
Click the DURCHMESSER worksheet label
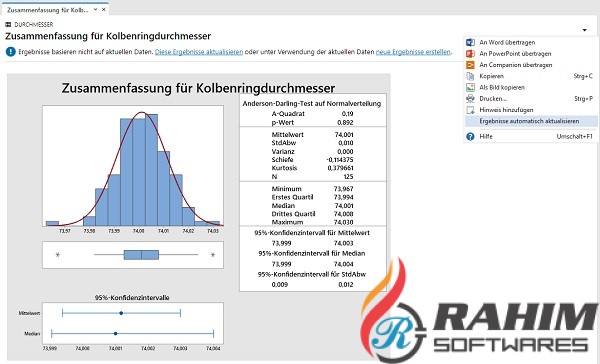(x=33, y=24)
